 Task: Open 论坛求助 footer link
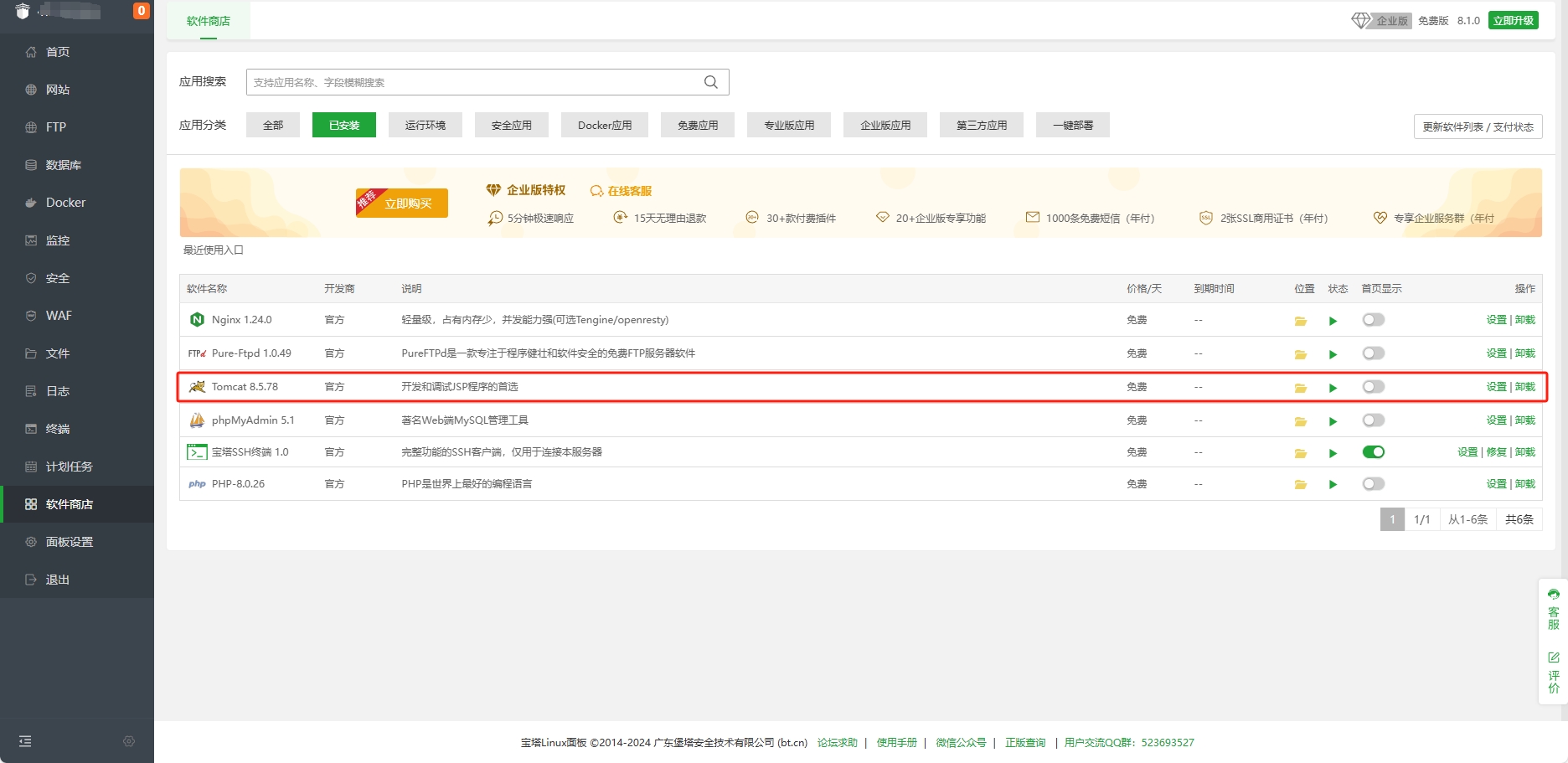[x=838, y=742]
